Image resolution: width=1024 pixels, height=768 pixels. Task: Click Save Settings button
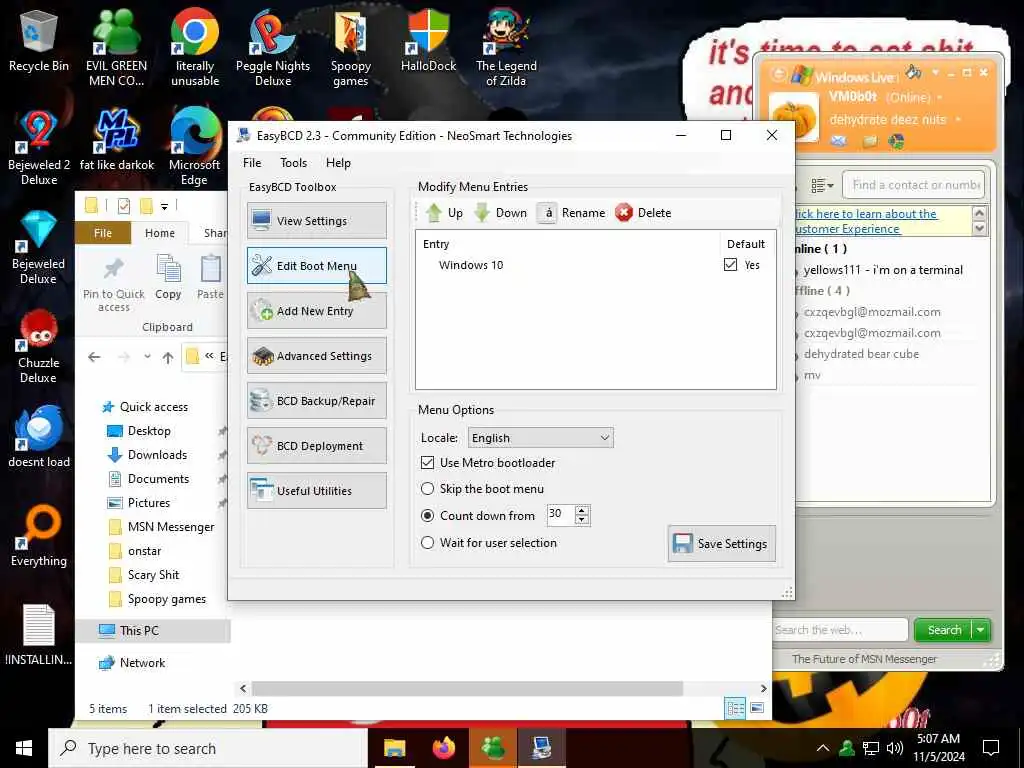[722, 543]
